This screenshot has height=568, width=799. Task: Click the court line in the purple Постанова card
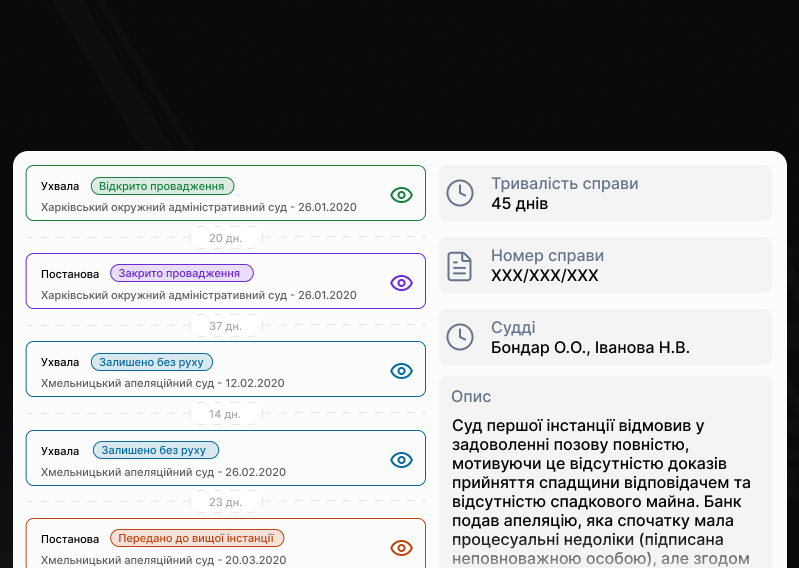pyautogui.click(x=199, y=295)
